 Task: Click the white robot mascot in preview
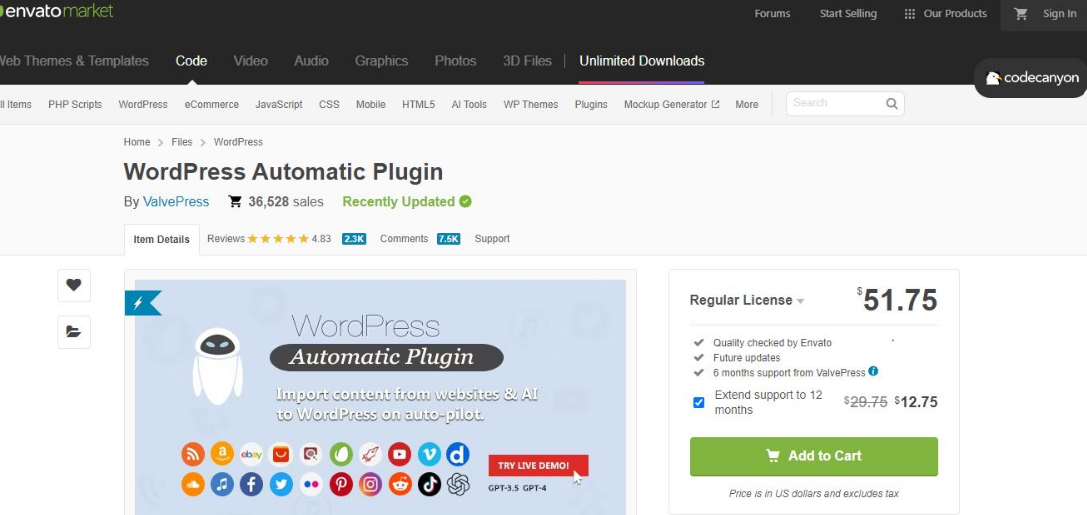[x=218, y=366]
